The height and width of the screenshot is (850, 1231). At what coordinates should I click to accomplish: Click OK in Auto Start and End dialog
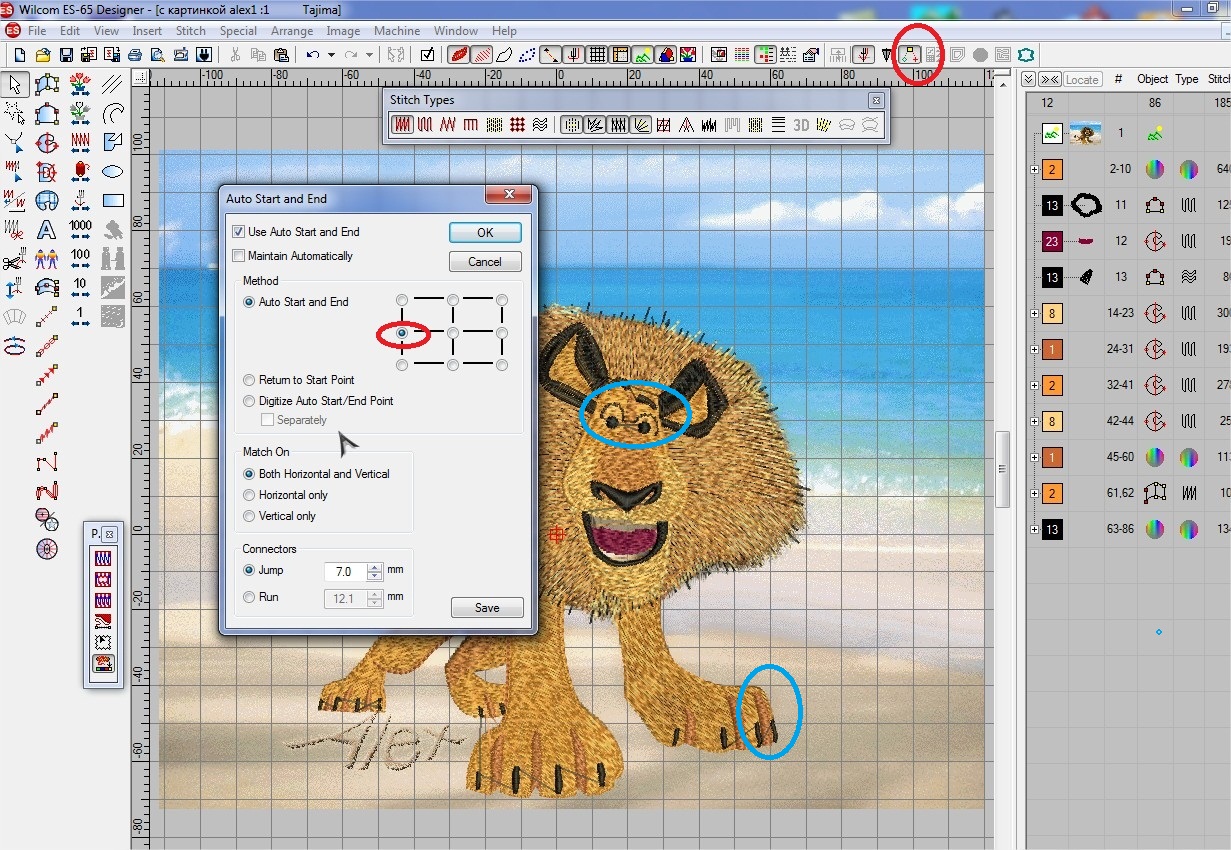click(485, 232)
